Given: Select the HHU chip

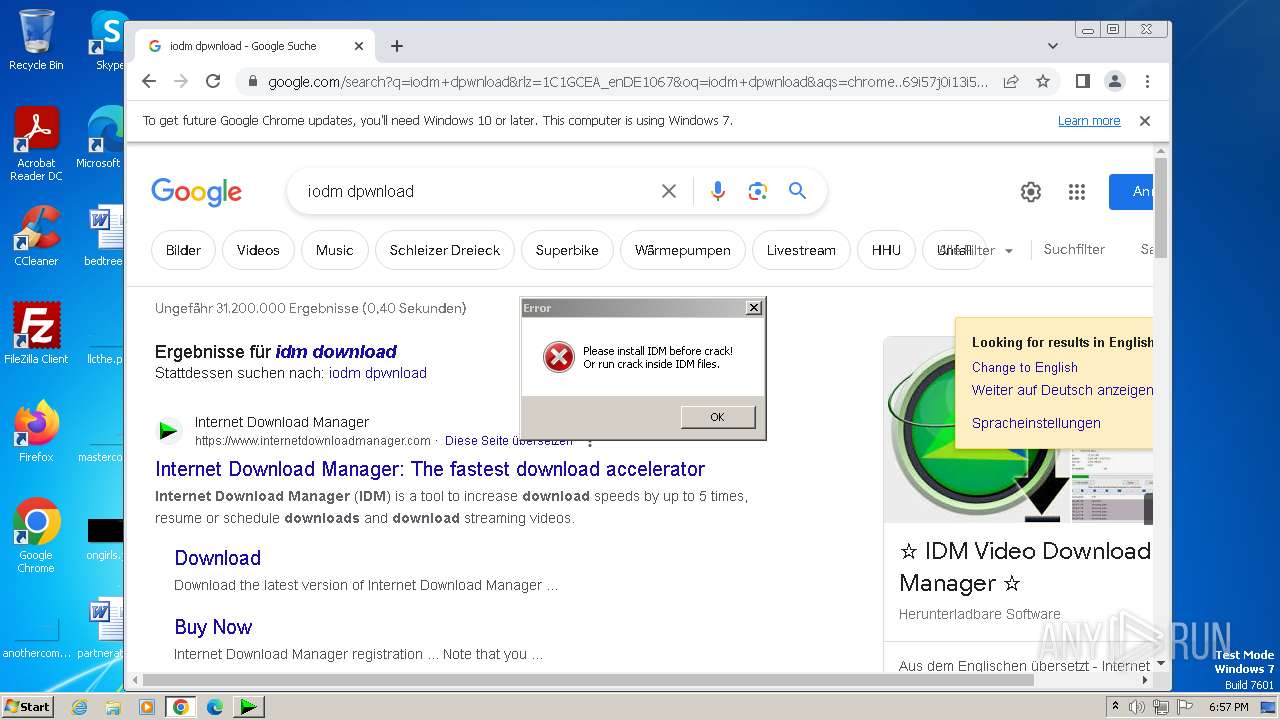Looking at the screenshot, I should pyautogui.click(x=886, y=250).
